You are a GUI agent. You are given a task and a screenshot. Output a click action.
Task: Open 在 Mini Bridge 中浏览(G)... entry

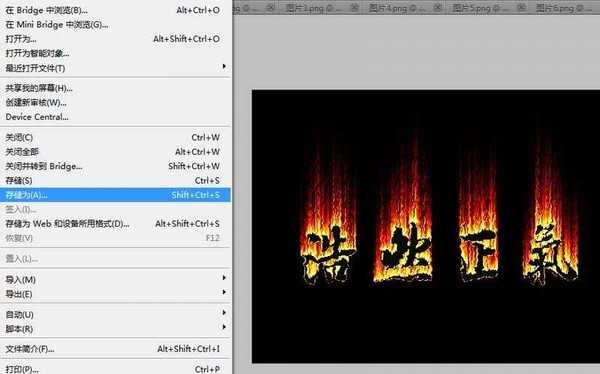115,25
